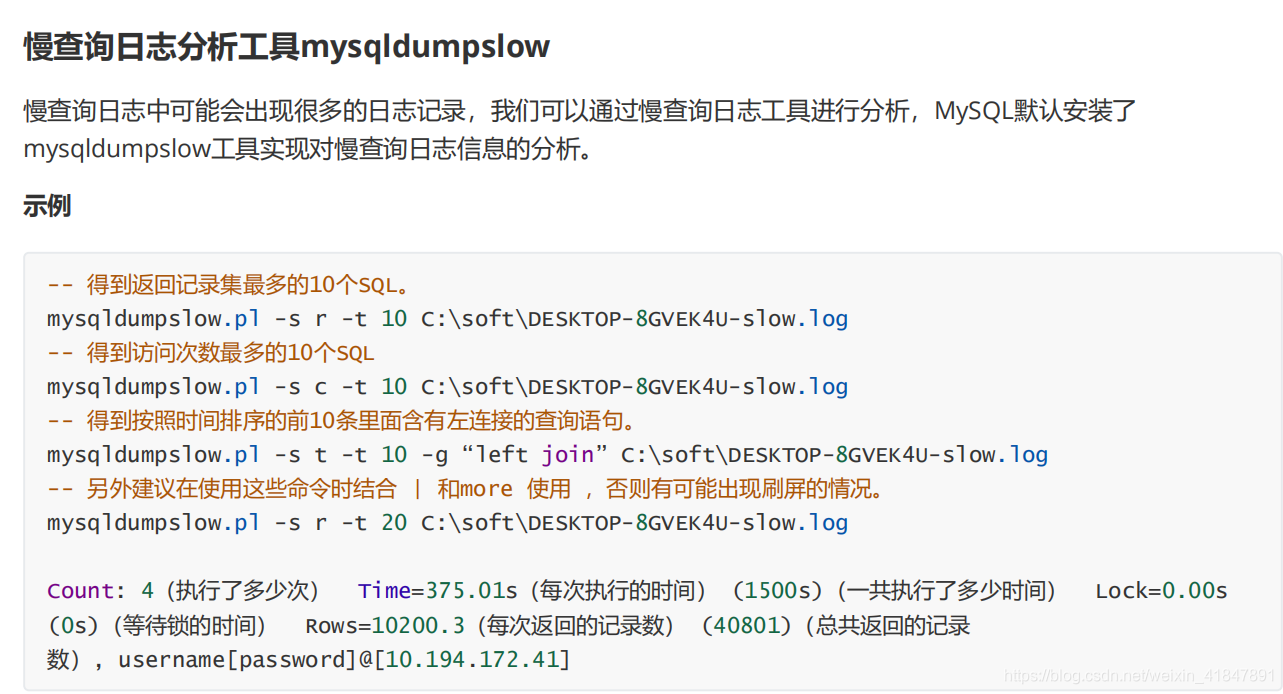Click heading 慢查询日志分析工具mysqldumpslow
1283x694 pixels.
tap(287, 46)
